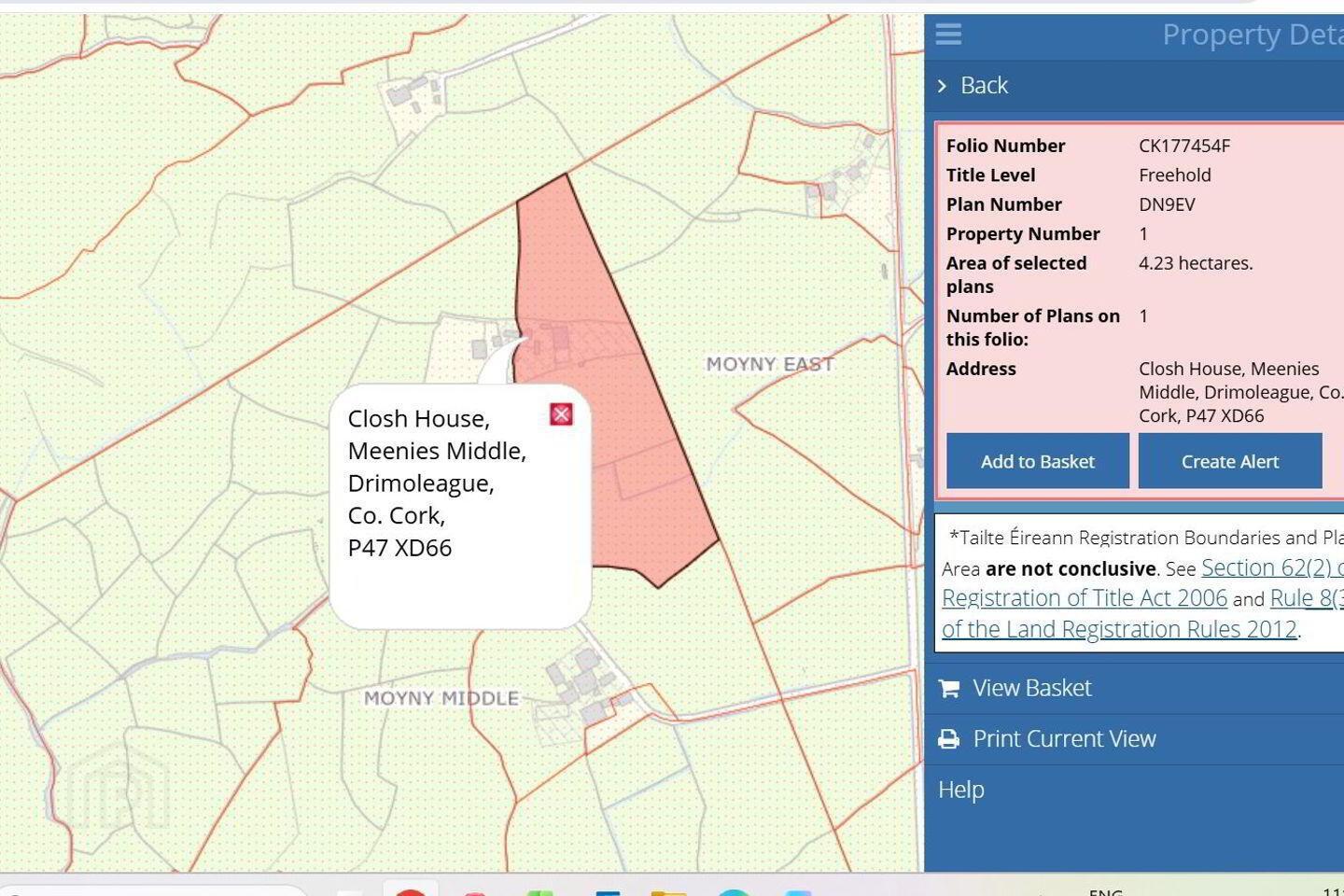This screenshot has height=896, width=1344.
Task: Click the printer icon
Action: point(949,739)
